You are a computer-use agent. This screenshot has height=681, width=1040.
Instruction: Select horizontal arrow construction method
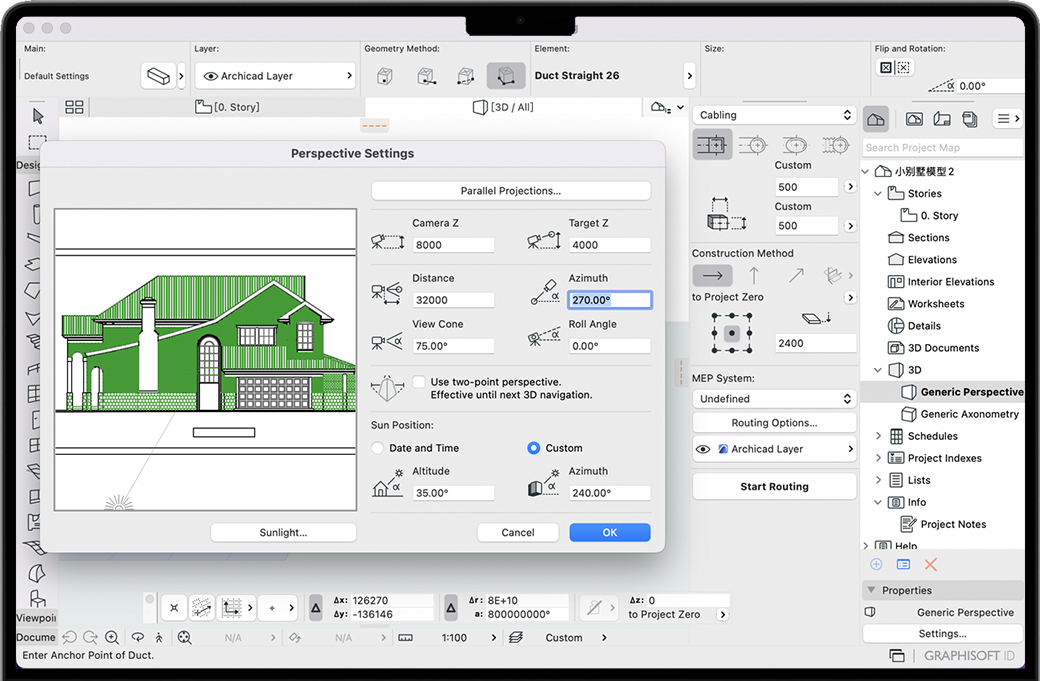pos(712,275)
